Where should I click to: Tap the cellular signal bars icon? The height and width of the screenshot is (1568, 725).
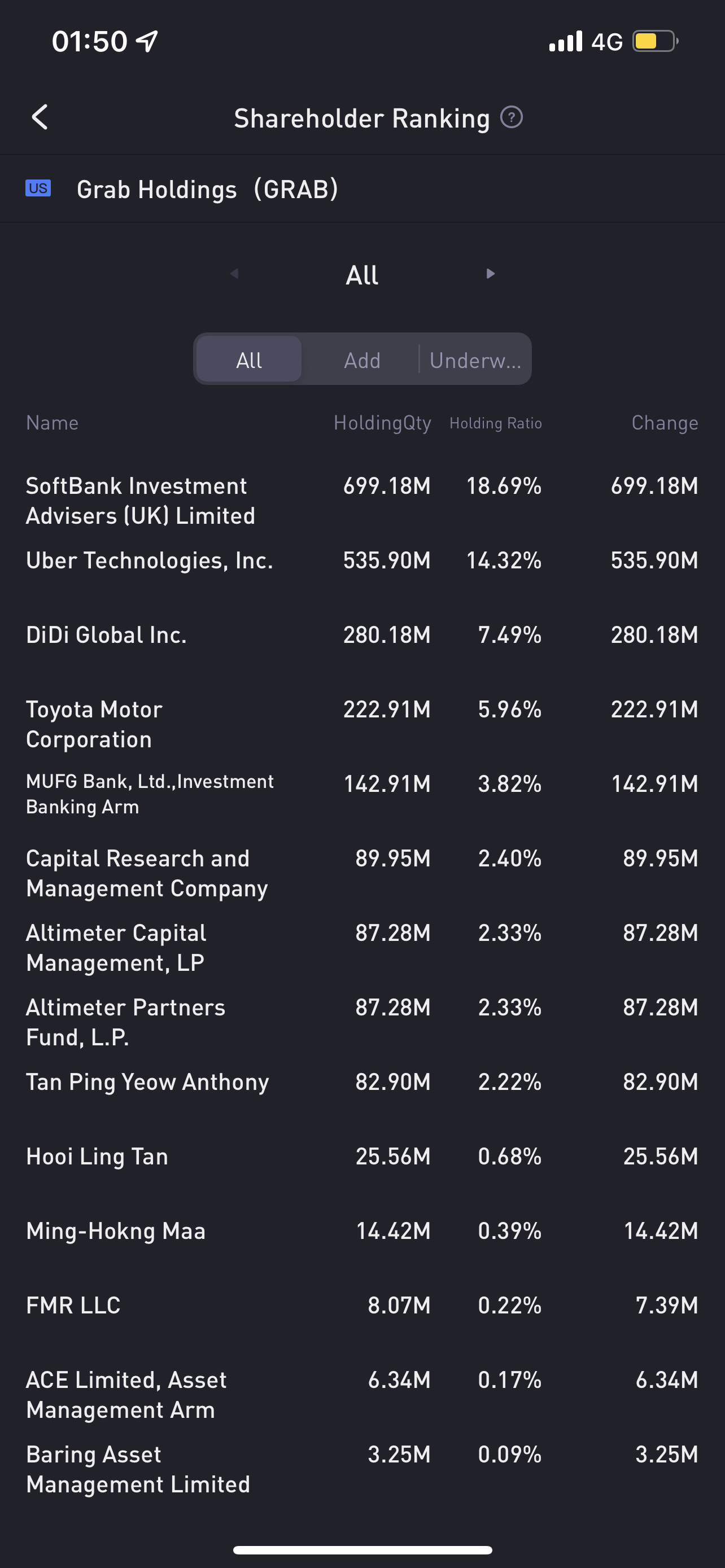[566, 41]
